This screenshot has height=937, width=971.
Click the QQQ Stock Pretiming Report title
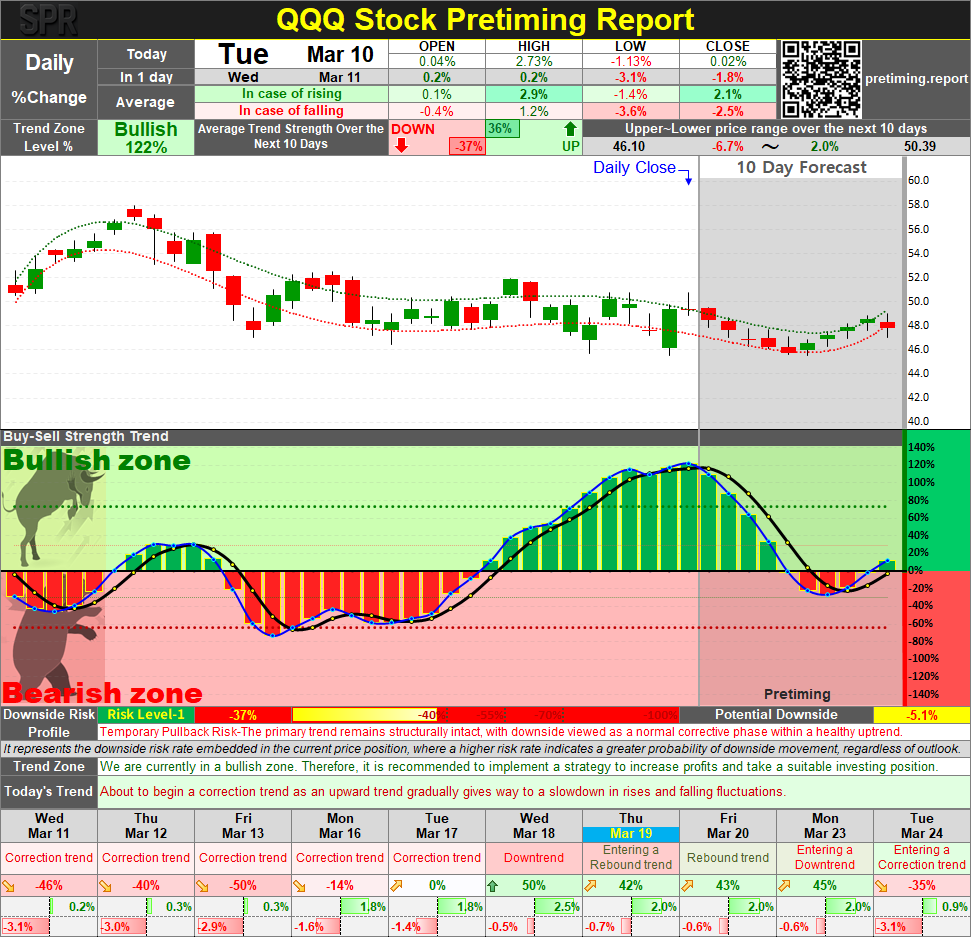click(x=485, y=20)
